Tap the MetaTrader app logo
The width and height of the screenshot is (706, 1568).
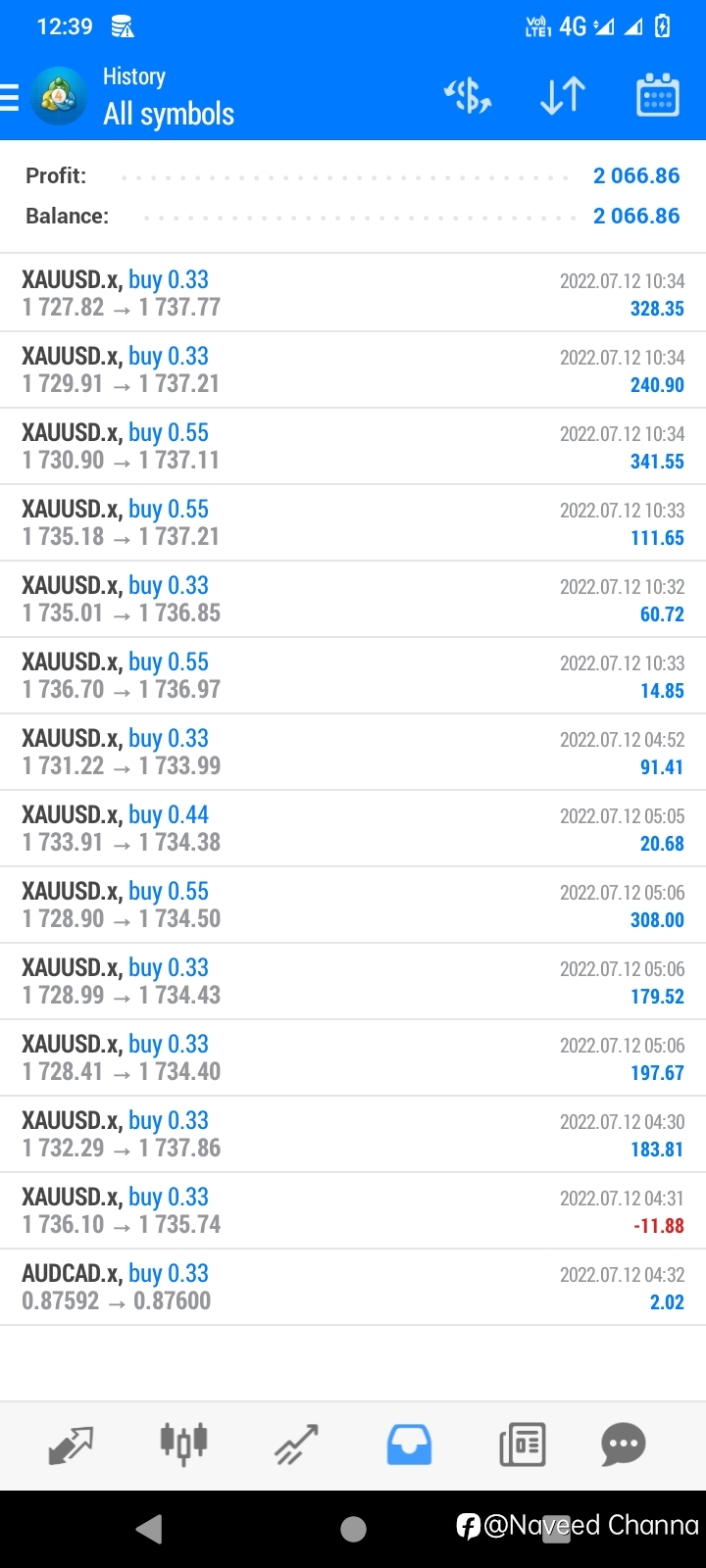[x=59, y=97]
